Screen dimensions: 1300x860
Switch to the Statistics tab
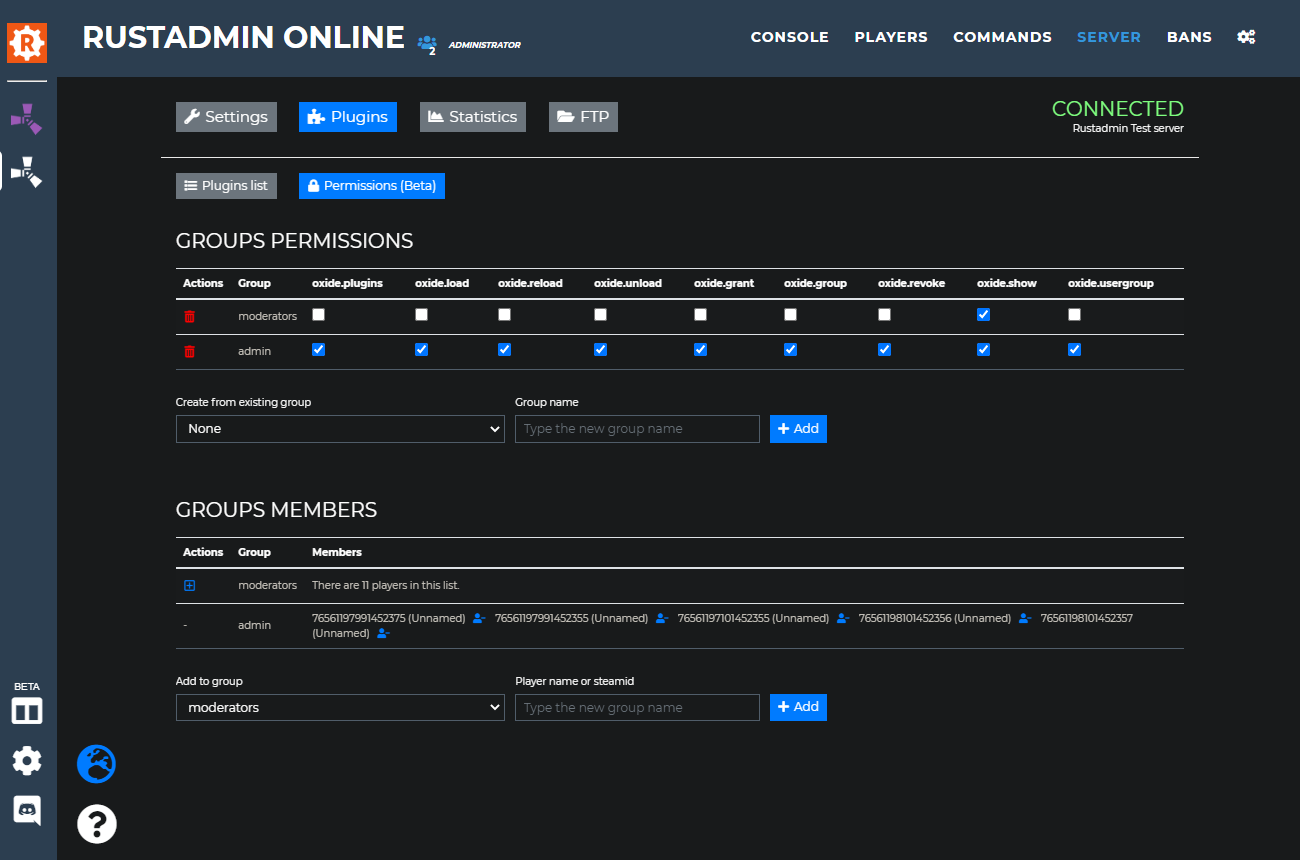pos(473,117)
